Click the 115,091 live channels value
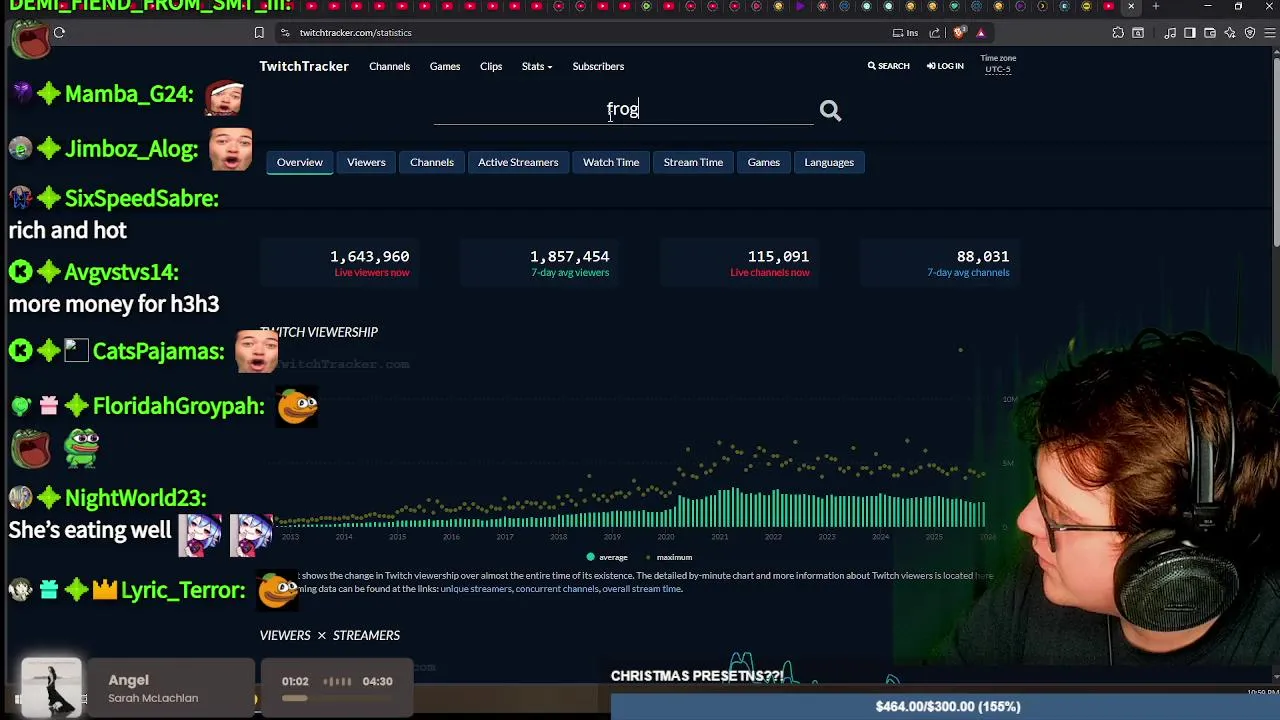 coord(778,257)
